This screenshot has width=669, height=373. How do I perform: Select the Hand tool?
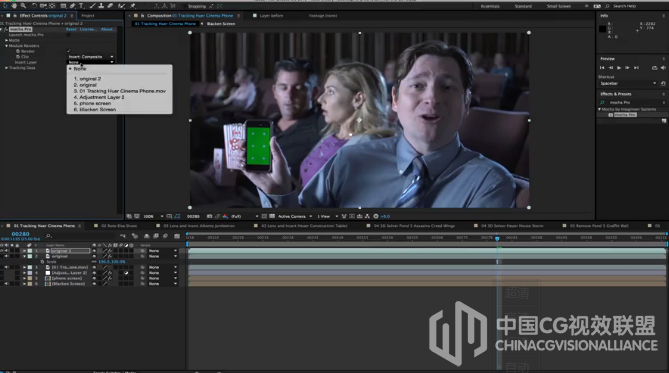point(14,6)
